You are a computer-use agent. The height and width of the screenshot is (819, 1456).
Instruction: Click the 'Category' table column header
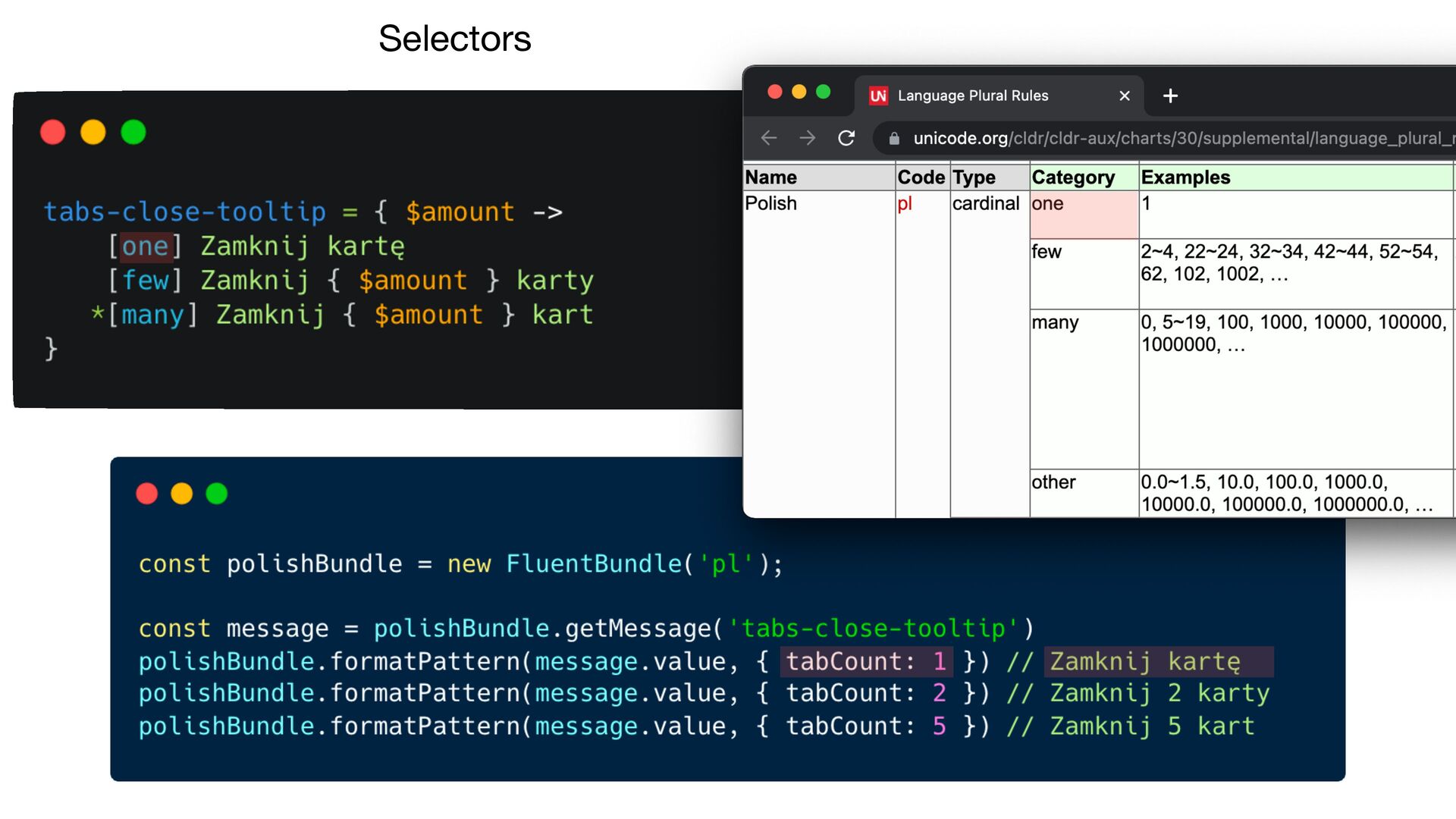tap(1073, 177)
